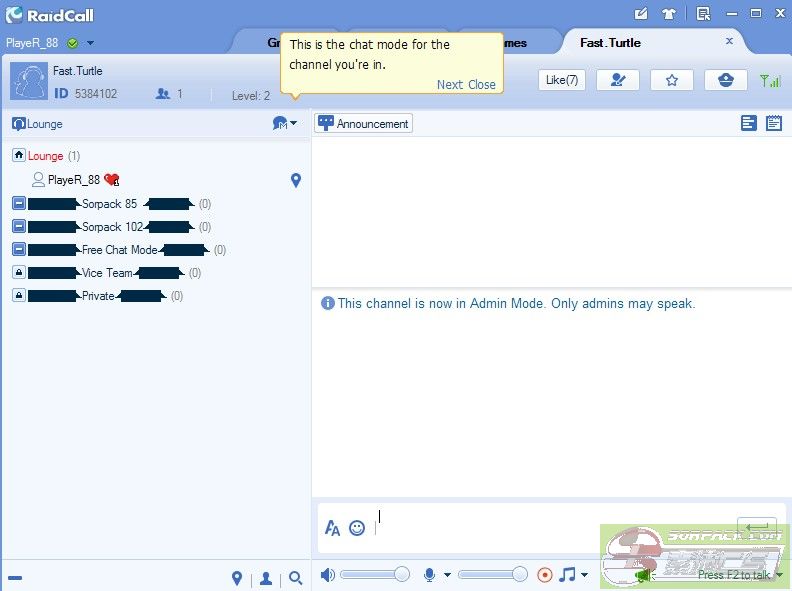The width and height of the screenshot is (792, 591).
Task: Adjust the microphone volume slider
Action: 492,574
